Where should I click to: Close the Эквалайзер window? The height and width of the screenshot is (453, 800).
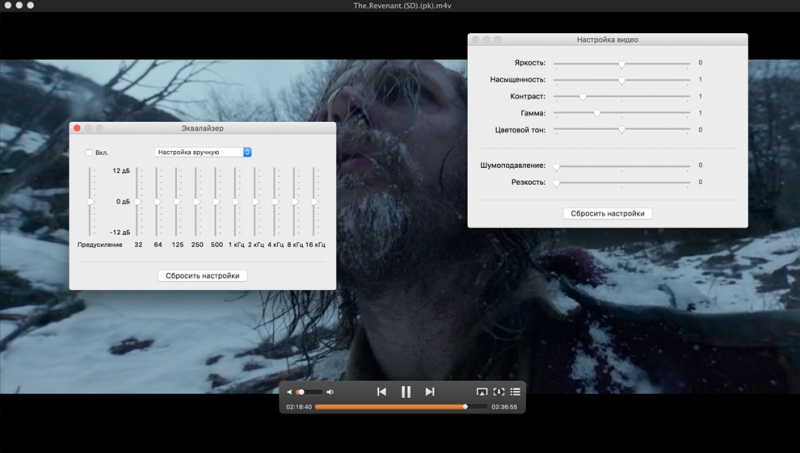(77, 128)
